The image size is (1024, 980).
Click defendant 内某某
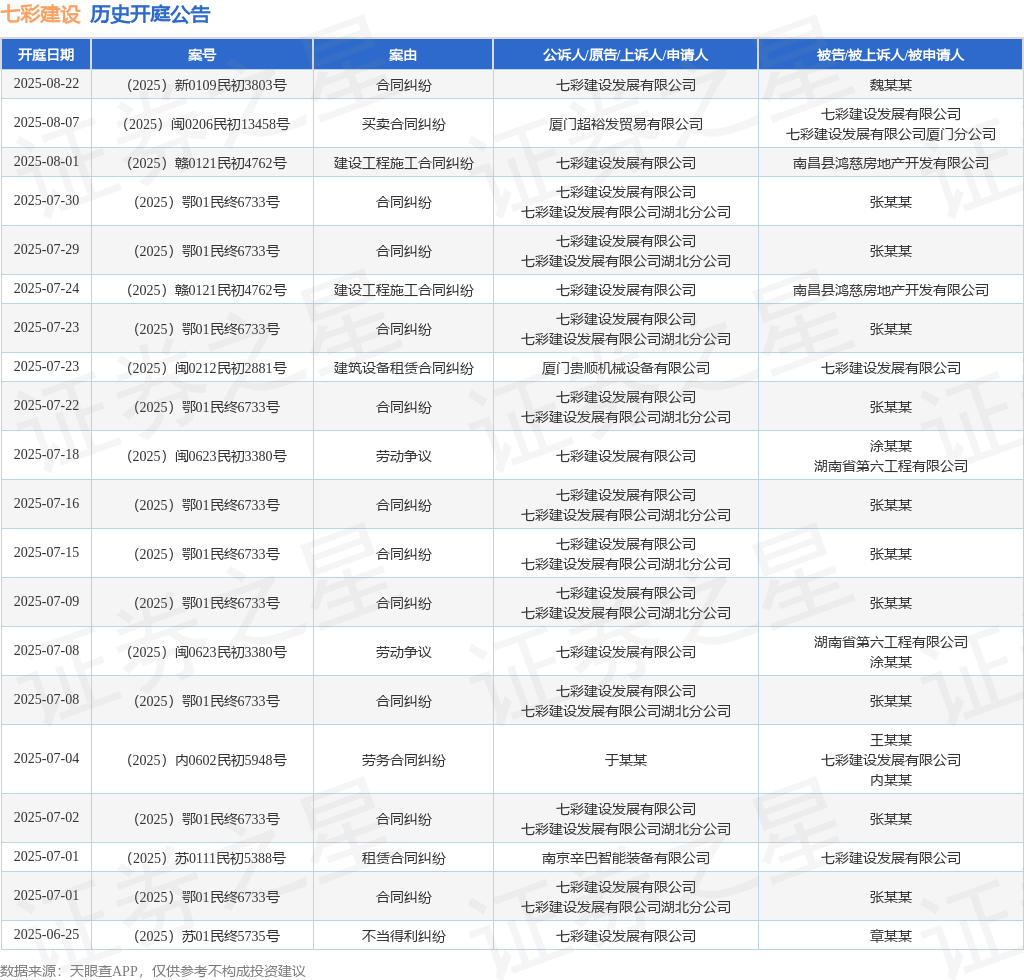[x=891, y=780]
